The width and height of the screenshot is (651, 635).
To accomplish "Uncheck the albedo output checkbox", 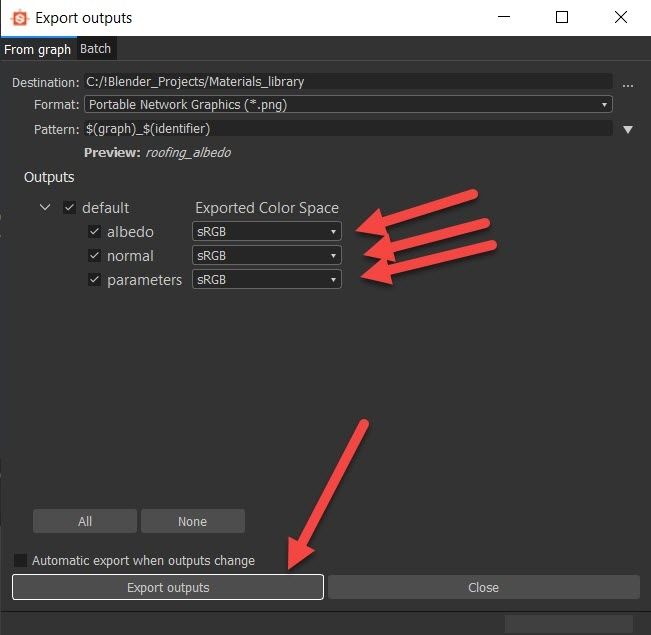I will tap(94, 231).
